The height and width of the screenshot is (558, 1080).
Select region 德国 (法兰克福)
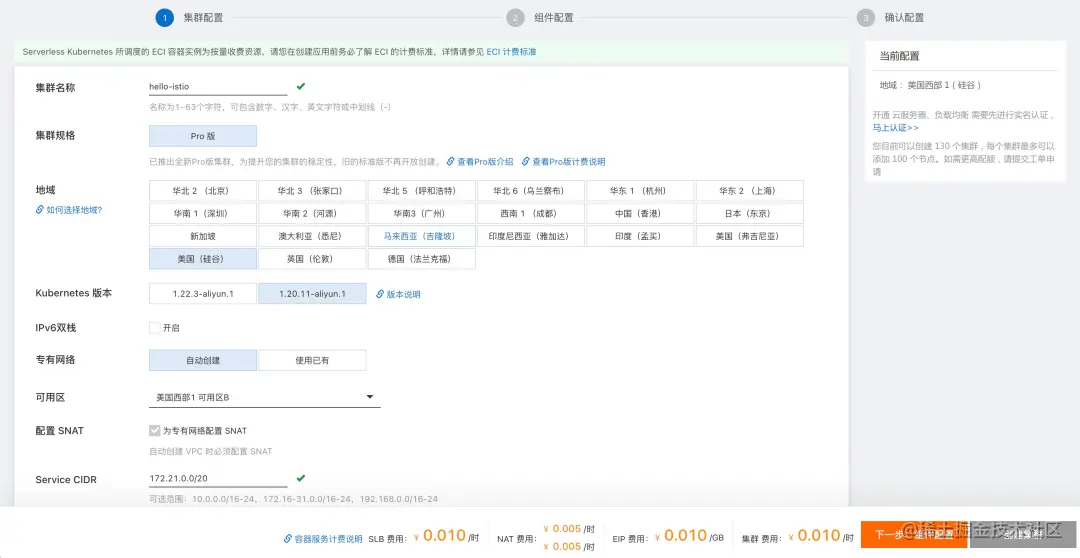click(422, 259)
